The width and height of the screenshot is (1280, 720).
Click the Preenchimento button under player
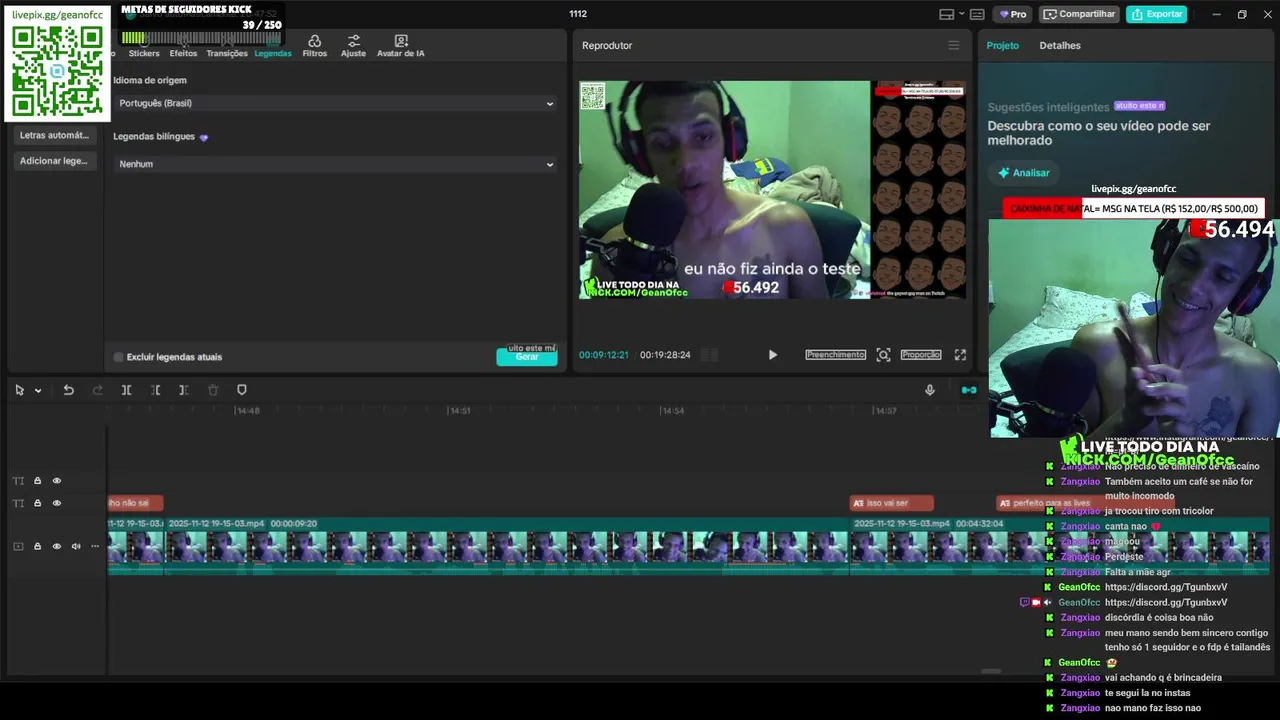pyautogui.click(x=836, y=355)
